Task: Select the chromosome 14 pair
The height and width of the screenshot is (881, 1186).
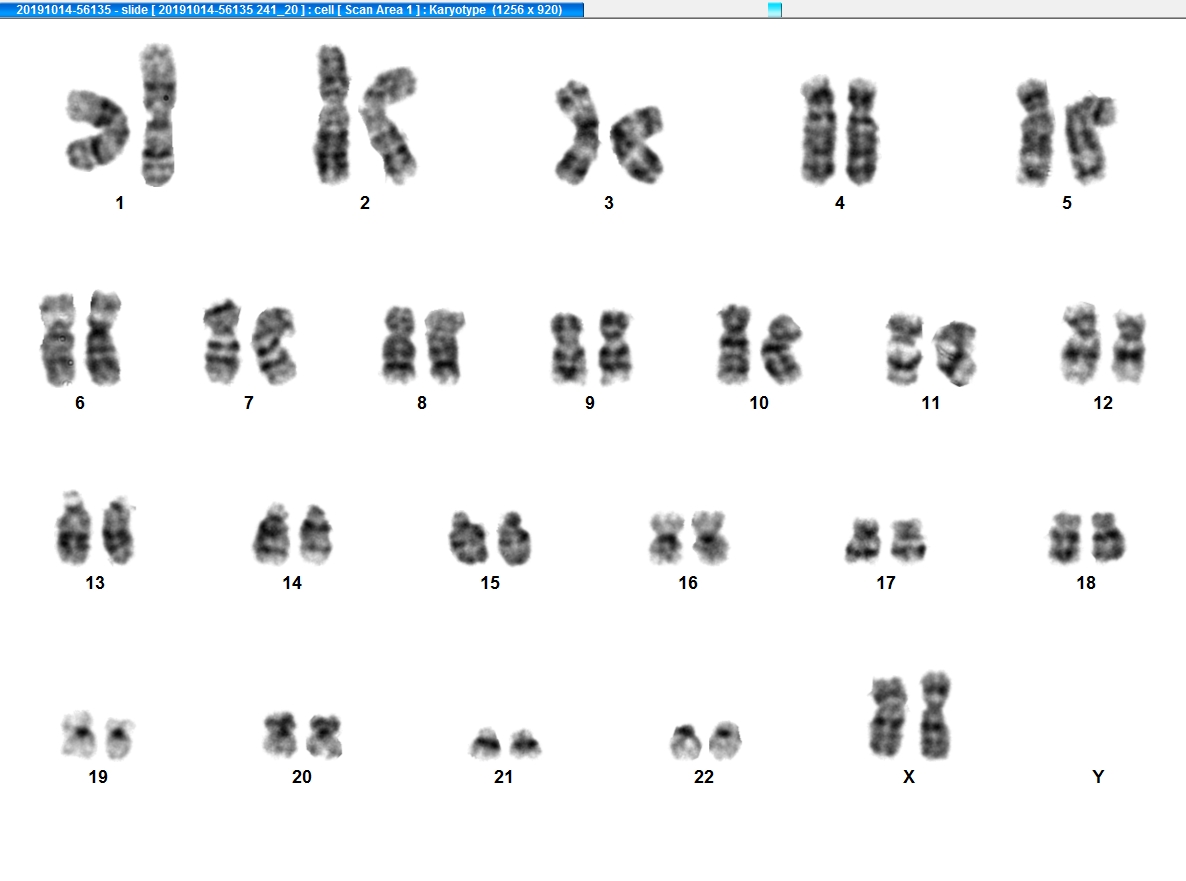Action: (293, 534)
